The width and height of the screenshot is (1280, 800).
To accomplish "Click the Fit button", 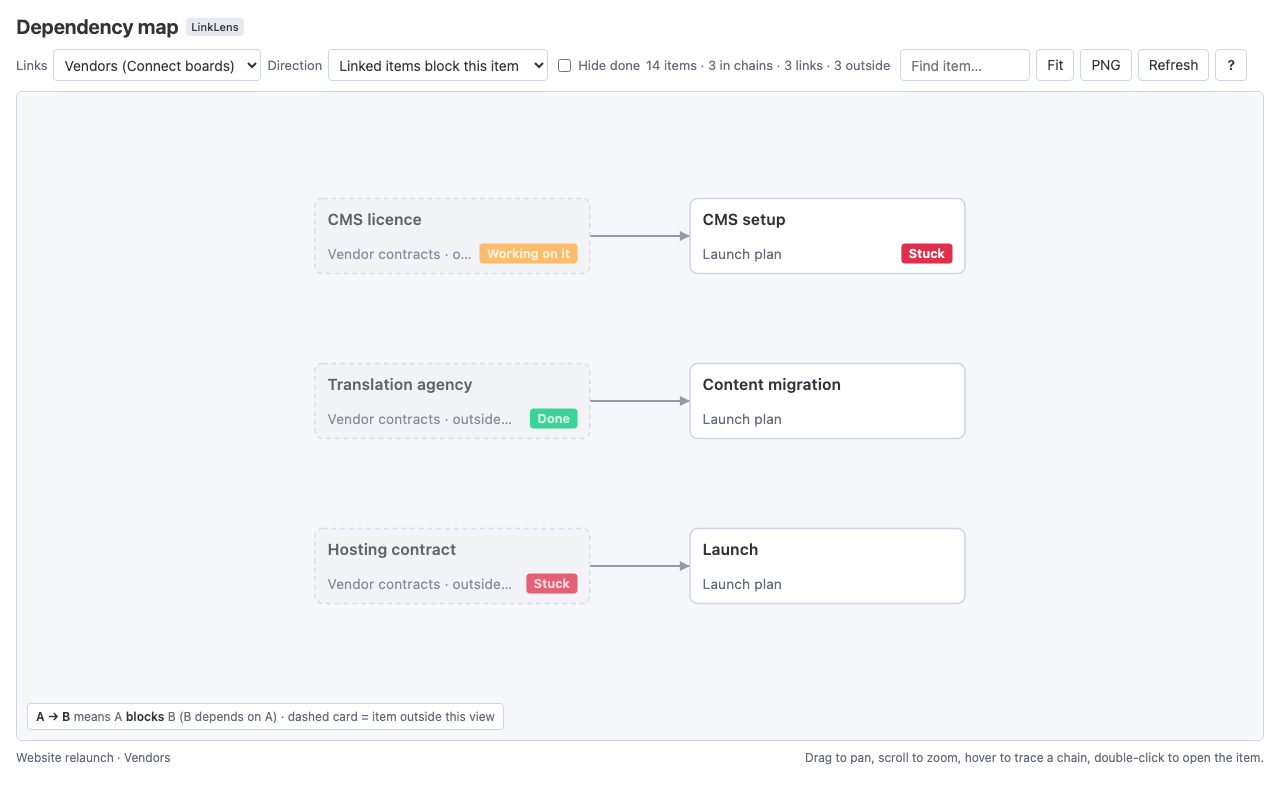I will tap(1055, 65).
